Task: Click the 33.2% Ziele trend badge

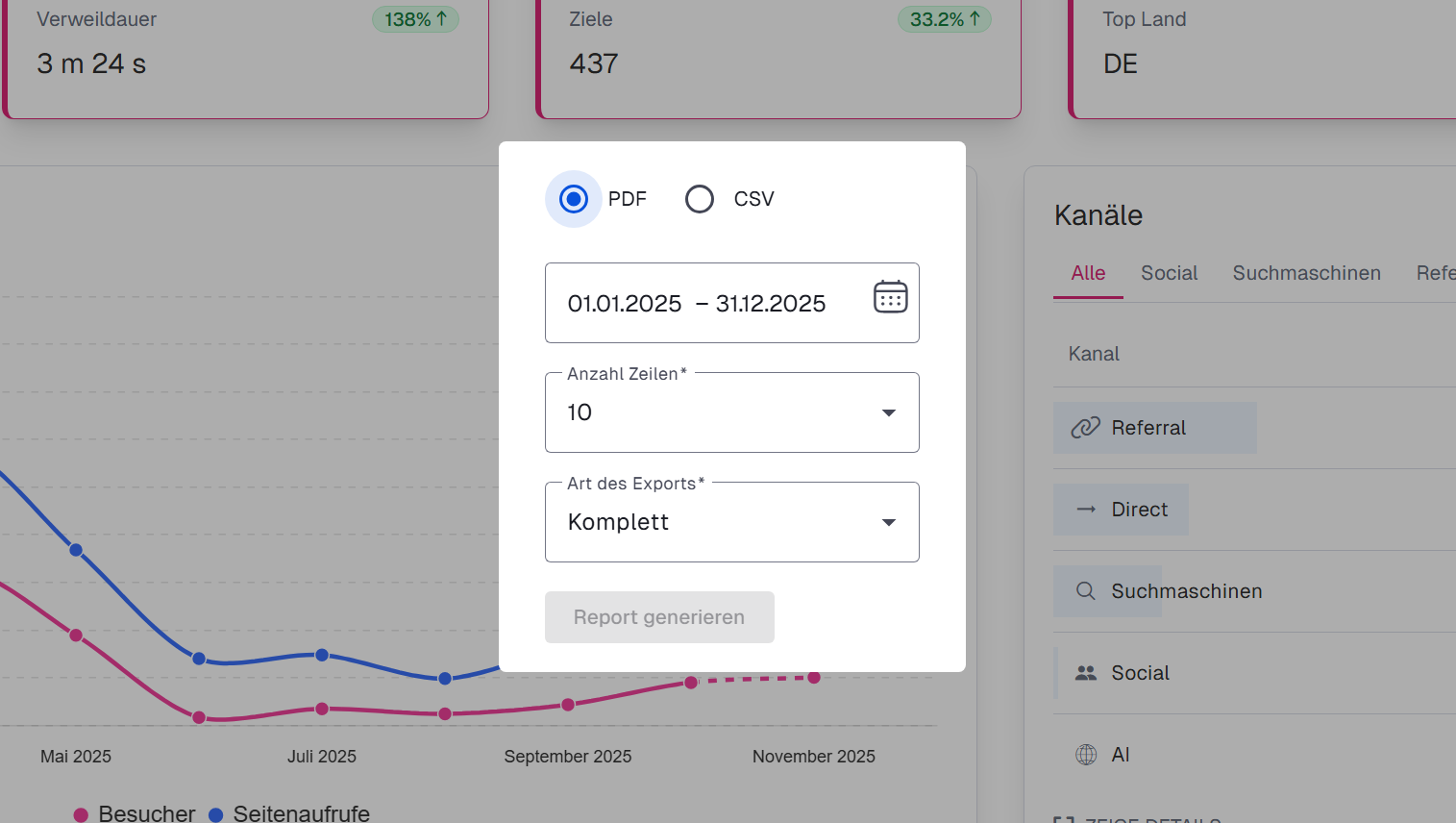Action: click(944, 19)
